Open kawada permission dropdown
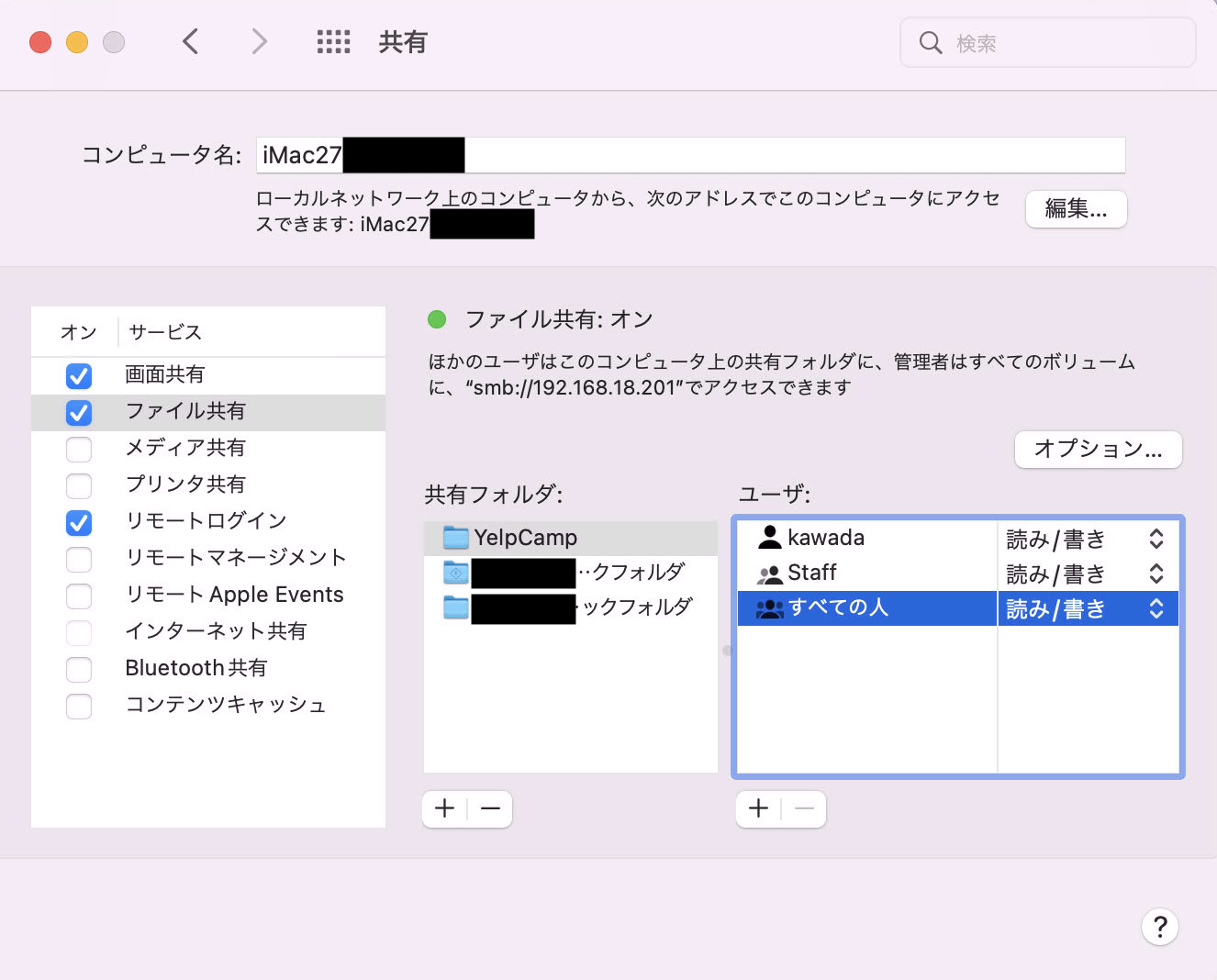 [x=1156, y=539]
